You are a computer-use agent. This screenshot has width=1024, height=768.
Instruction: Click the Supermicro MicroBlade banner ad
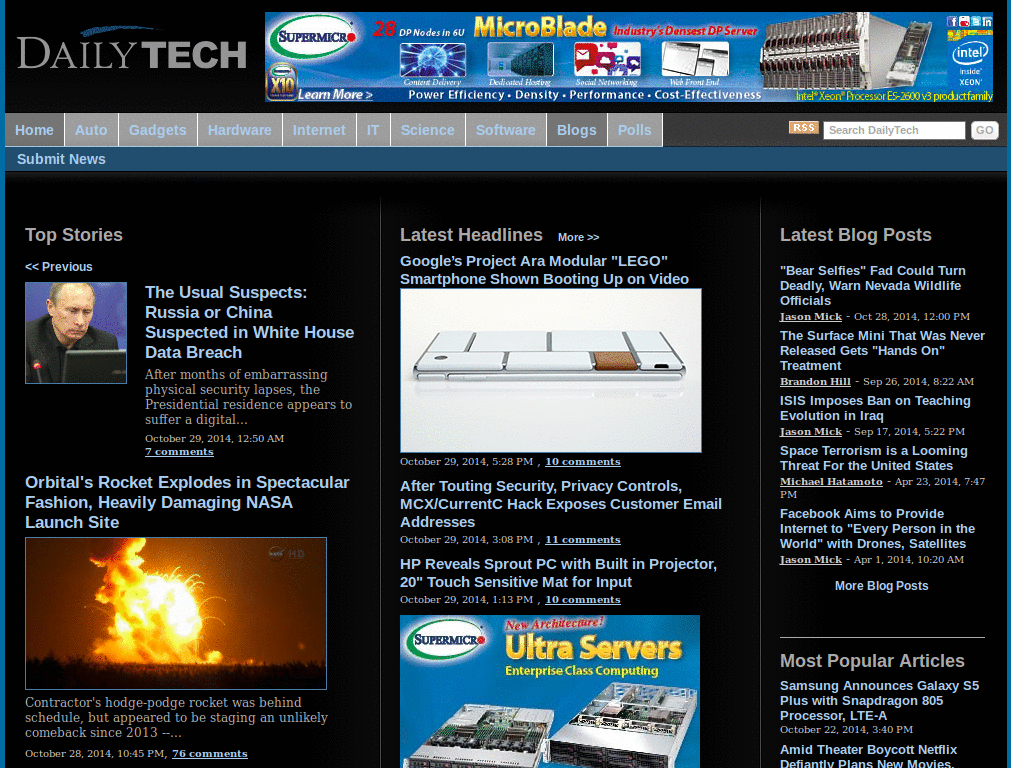tap(629, 57)
